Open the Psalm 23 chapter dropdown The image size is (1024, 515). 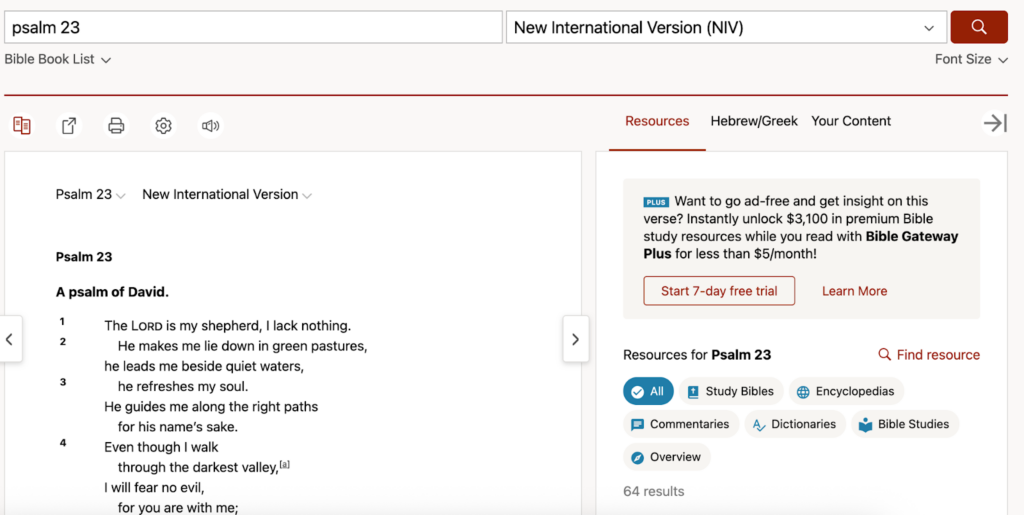(x=90, y=195)
